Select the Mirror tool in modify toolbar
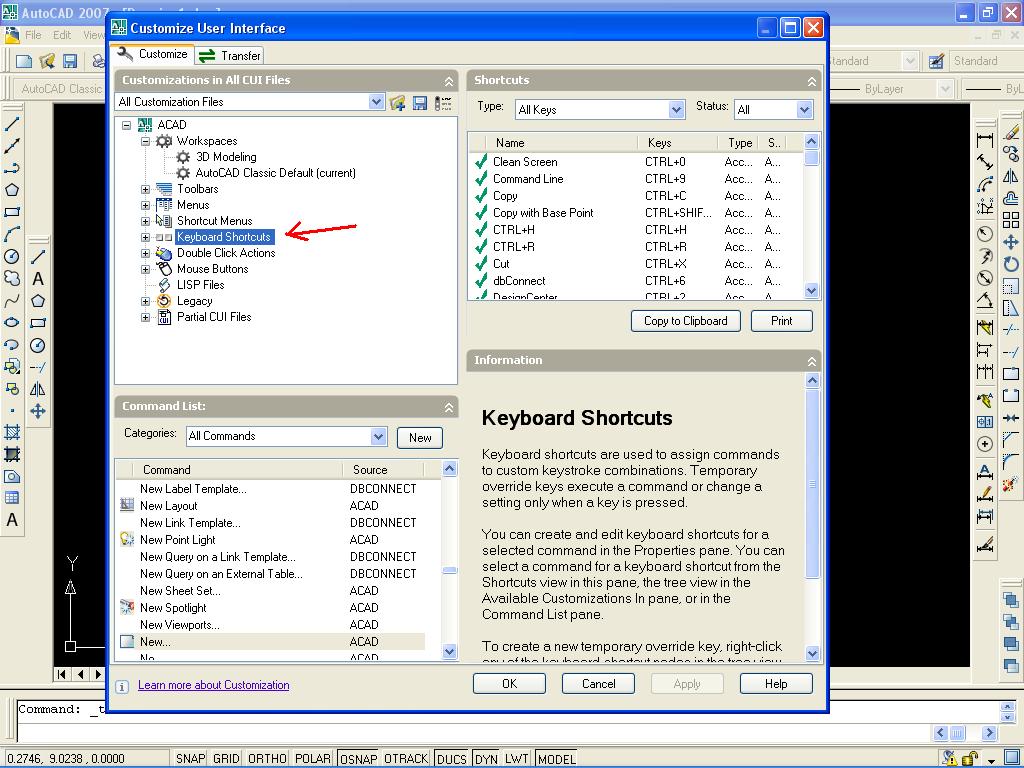This screenshot has width=1024, height=768. [1012, 176]
